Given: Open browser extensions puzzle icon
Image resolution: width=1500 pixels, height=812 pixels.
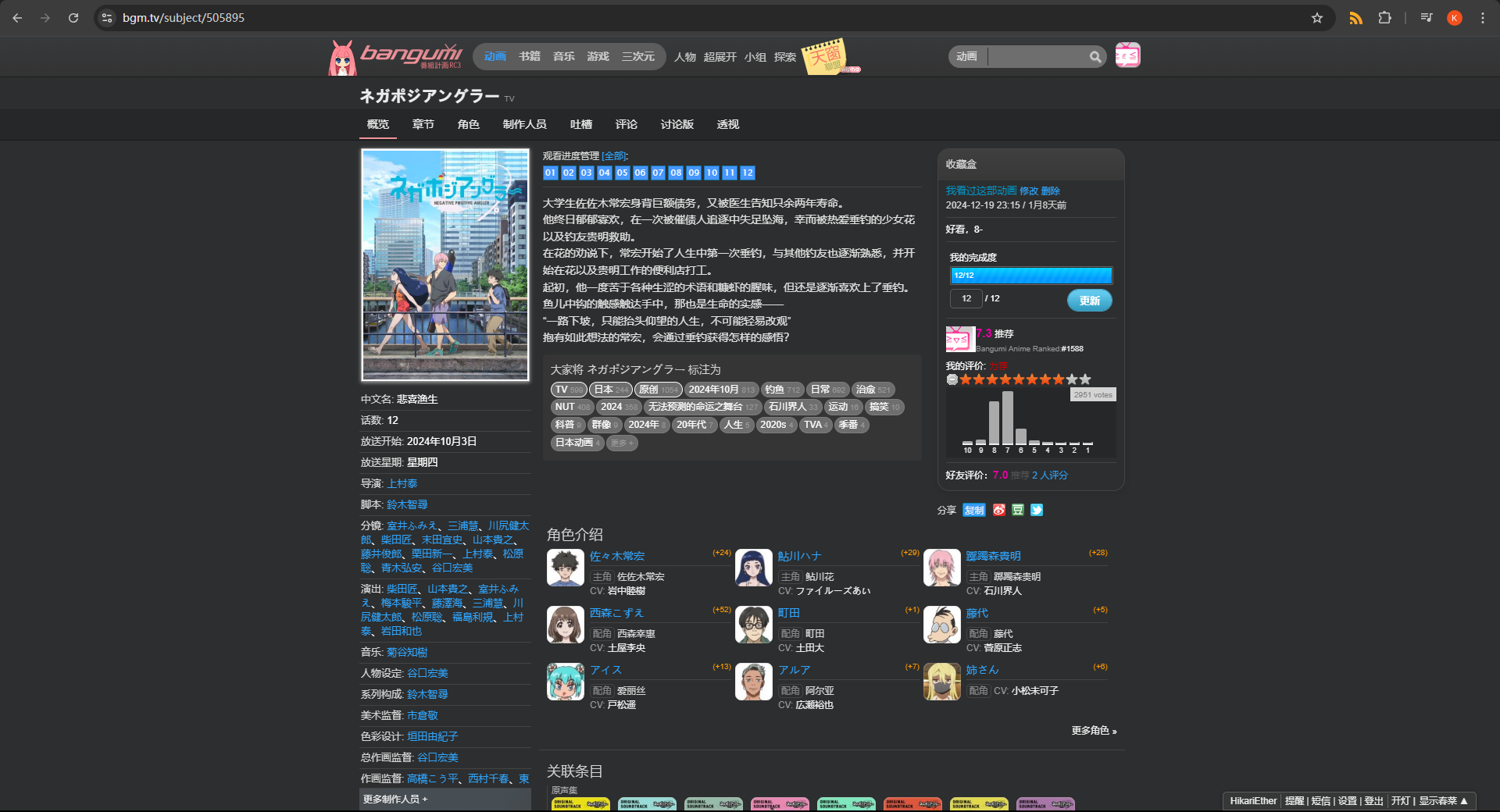Looking at the screenshot, I should tap(1384, 18).
